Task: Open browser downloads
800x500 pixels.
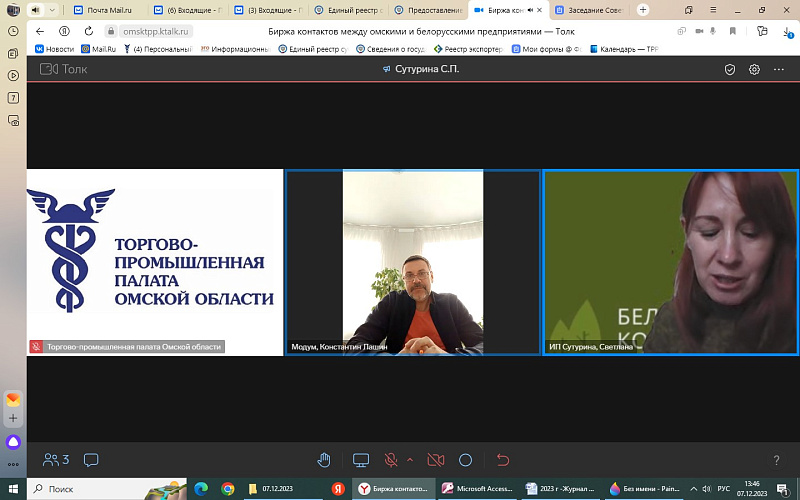Action: click(788, 32)
